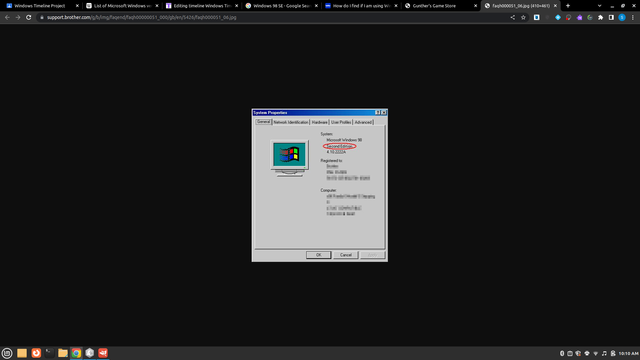The height and width of the screenshot is (360, 640).
Task: Open the Extensions puzzle-piece menu
Action: 600,18
